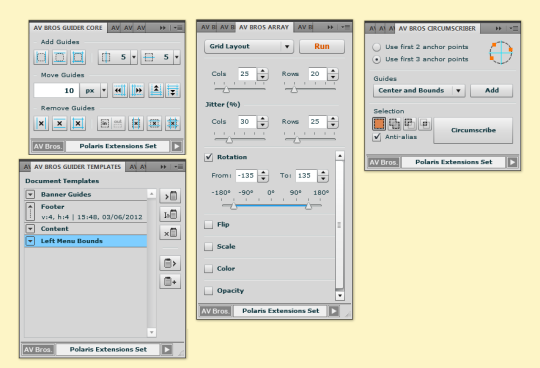Switch to AV BROS ARRAY tab
The width and height of the screenshot is (540, 368).
click(264, 27)
